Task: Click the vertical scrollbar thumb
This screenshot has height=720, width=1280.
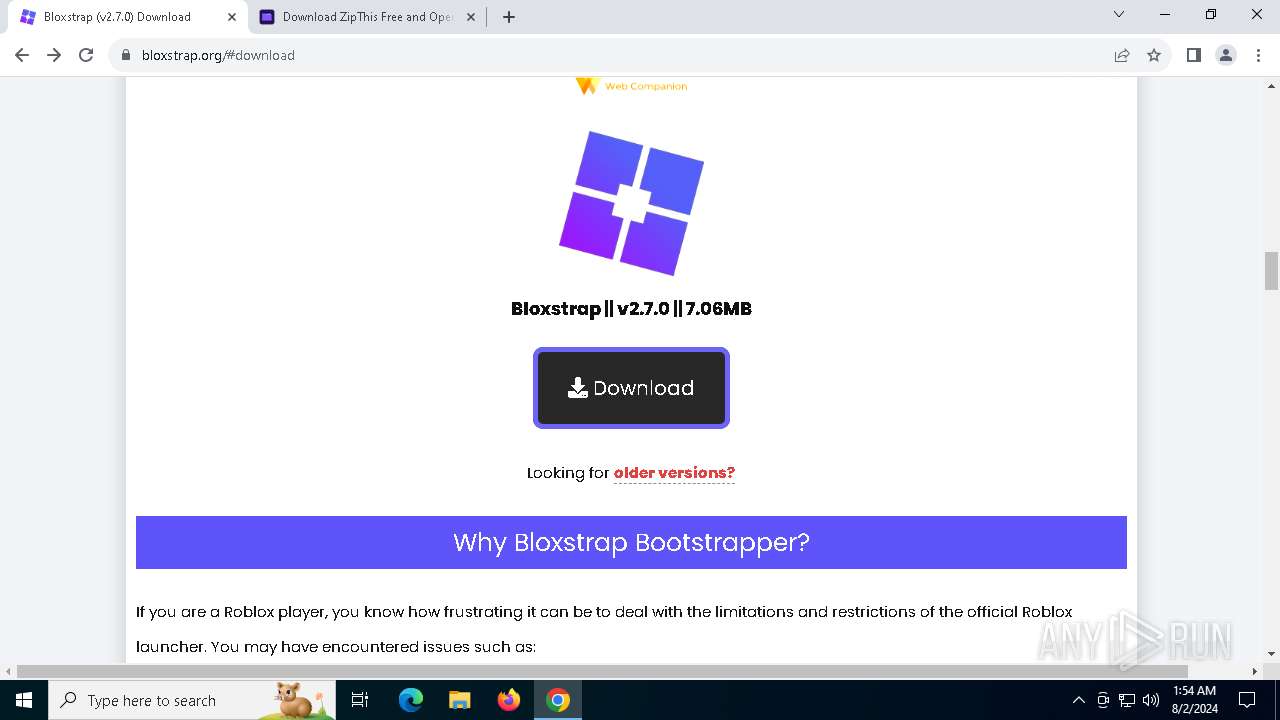Action: click(x=1271, y=270)
